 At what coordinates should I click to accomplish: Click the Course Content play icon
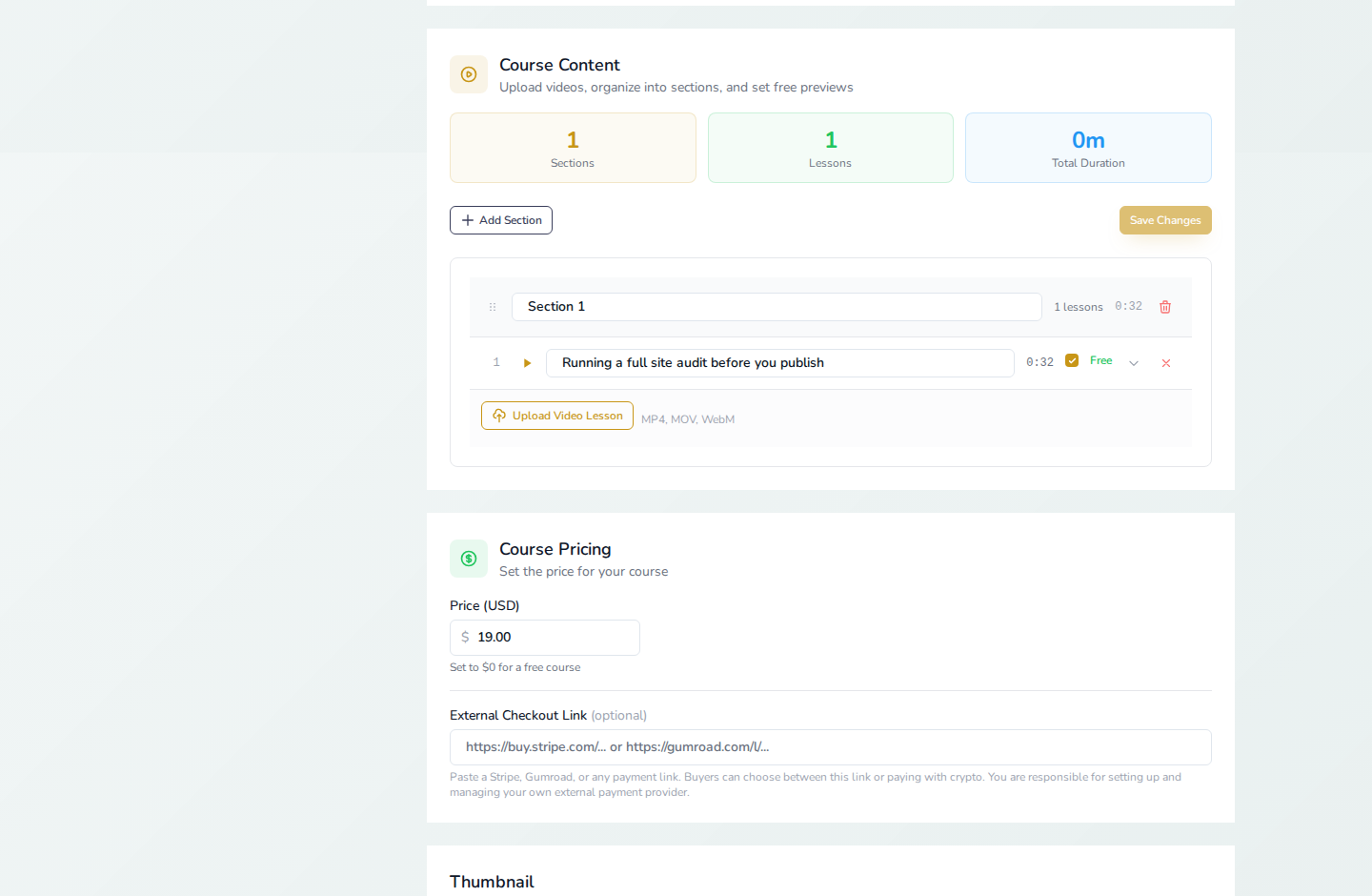(x=469, y=74)
